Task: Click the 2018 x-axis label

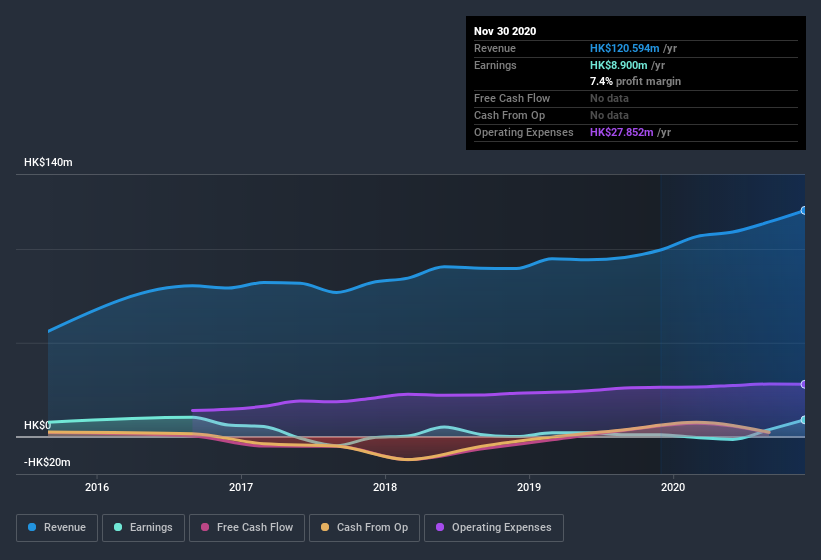Action: tap(385, 487)
